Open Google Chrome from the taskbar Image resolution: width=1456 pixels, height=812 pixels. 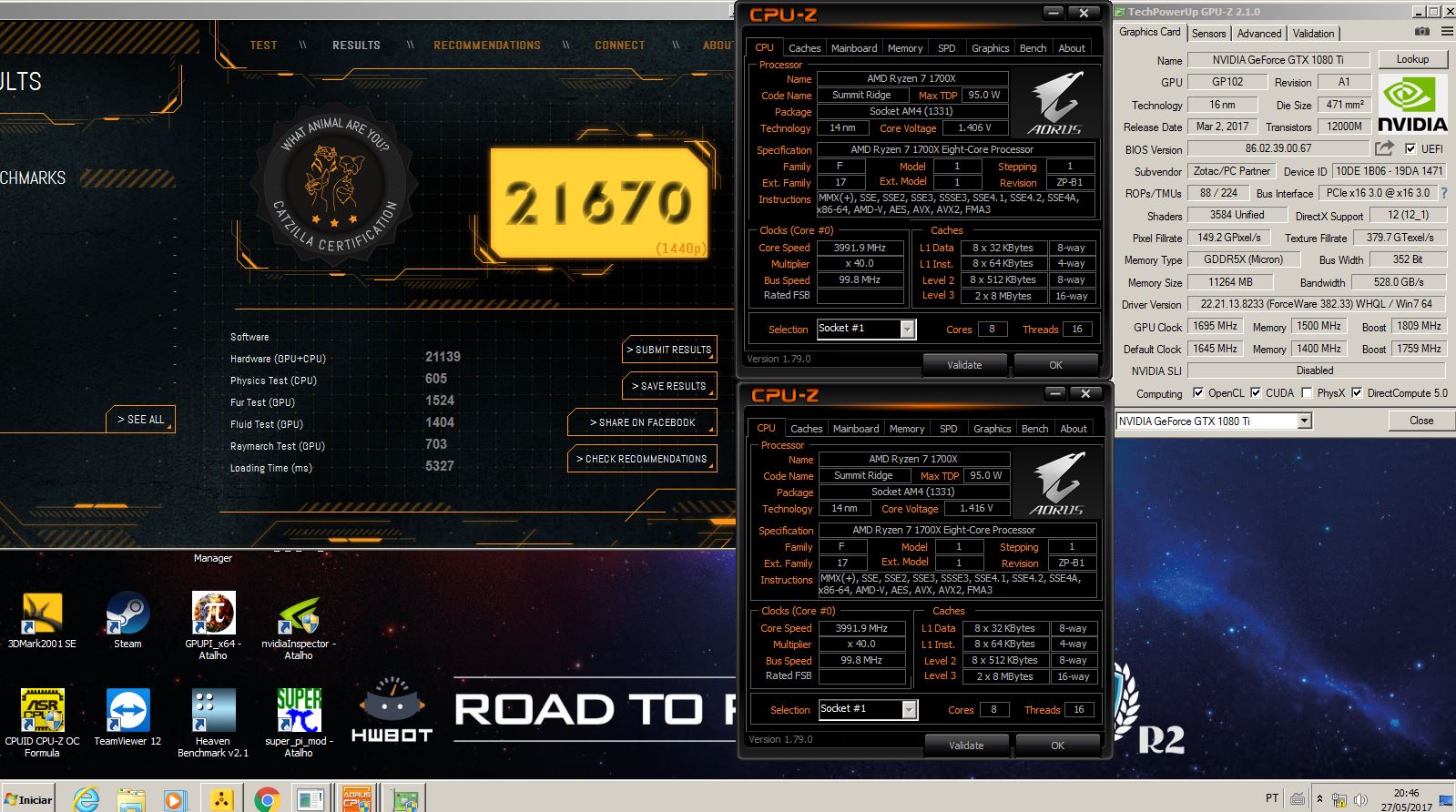[x=266, y=799]
